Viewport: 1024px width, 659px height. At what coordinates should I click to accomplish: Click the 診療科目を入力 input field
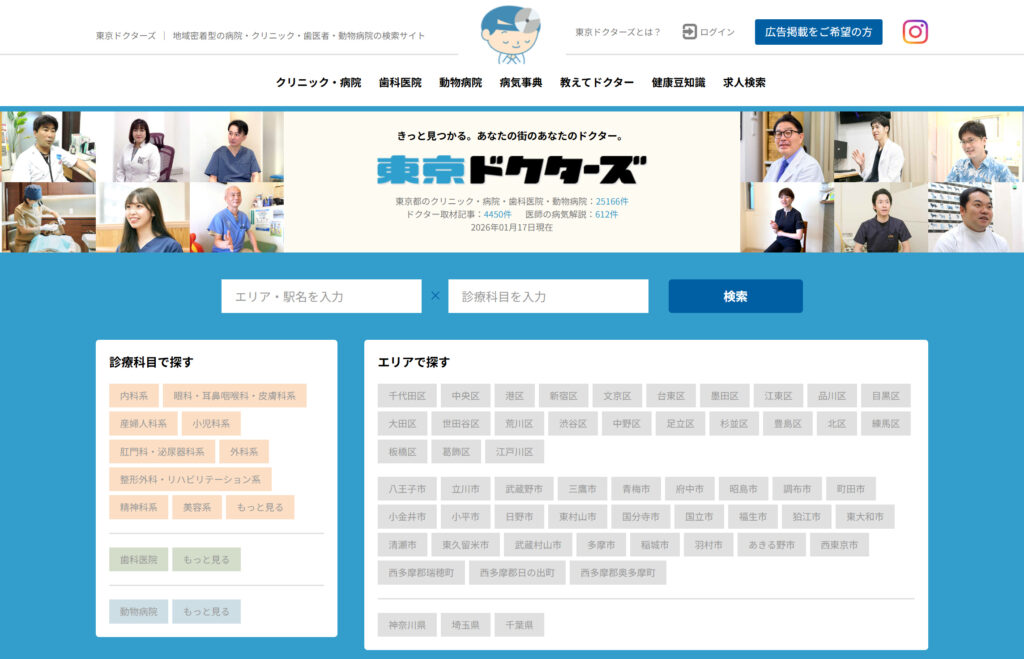click(x=548, y=296)
